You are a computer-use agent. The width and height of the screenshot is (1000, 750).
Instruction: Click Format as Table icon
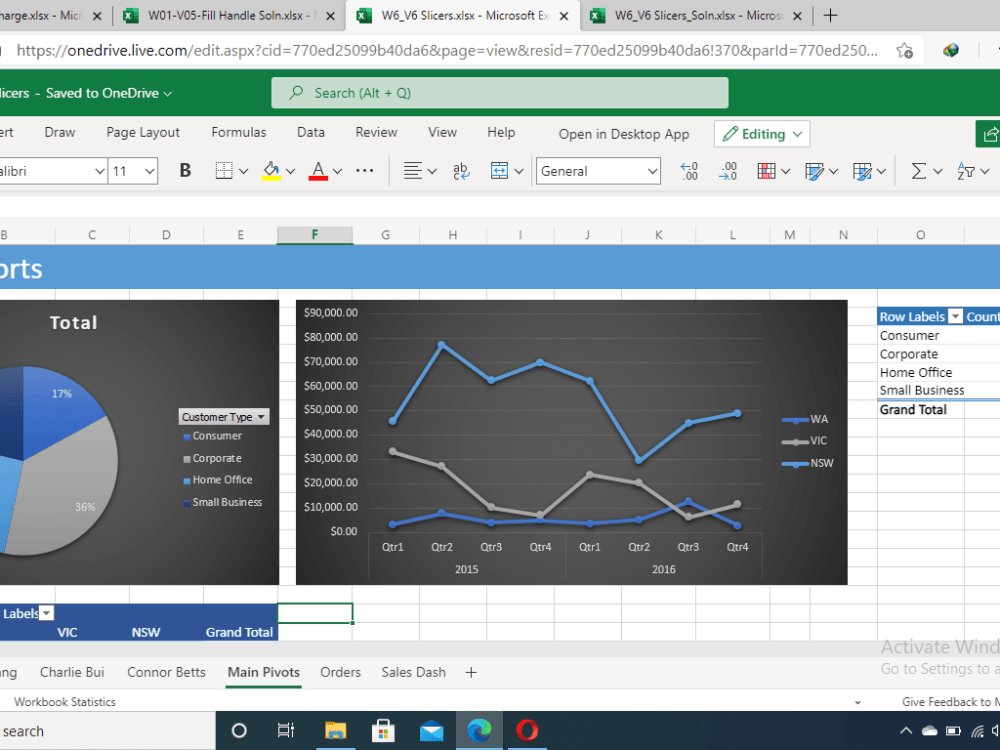tap(814, 171)
